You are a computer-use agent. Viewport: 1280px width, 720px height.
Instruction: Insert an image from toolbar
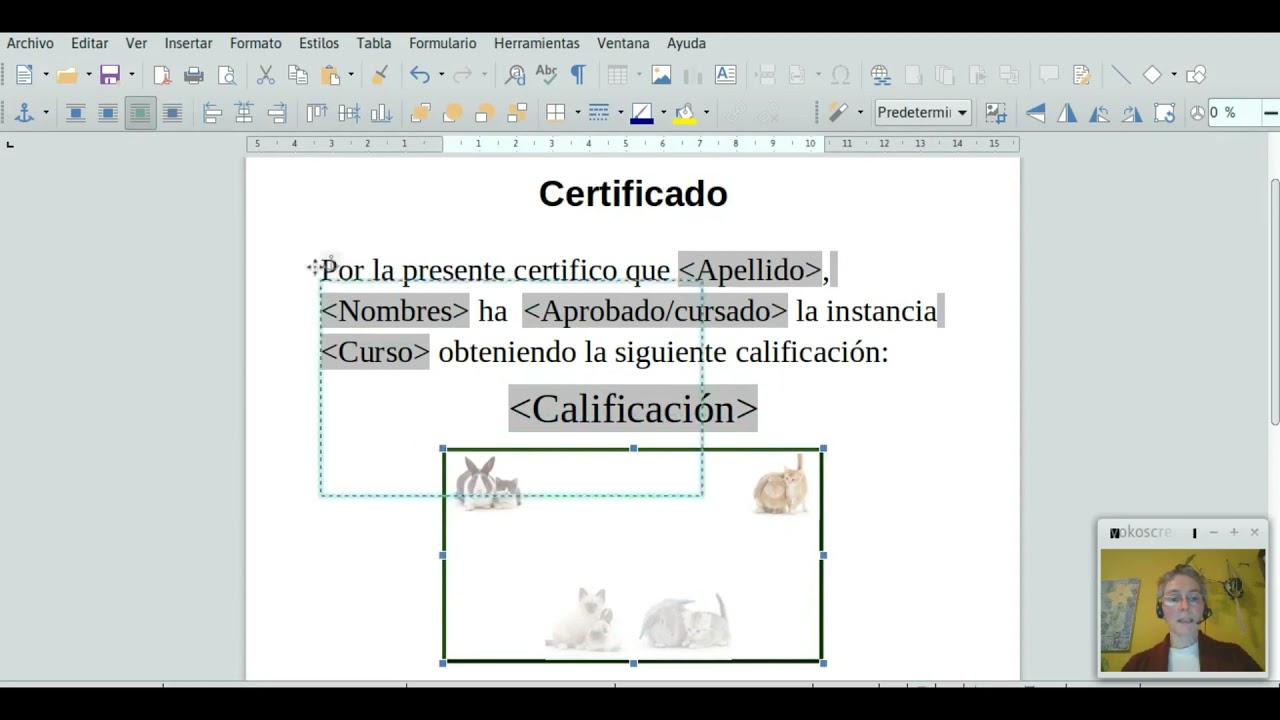pos(661,75)
